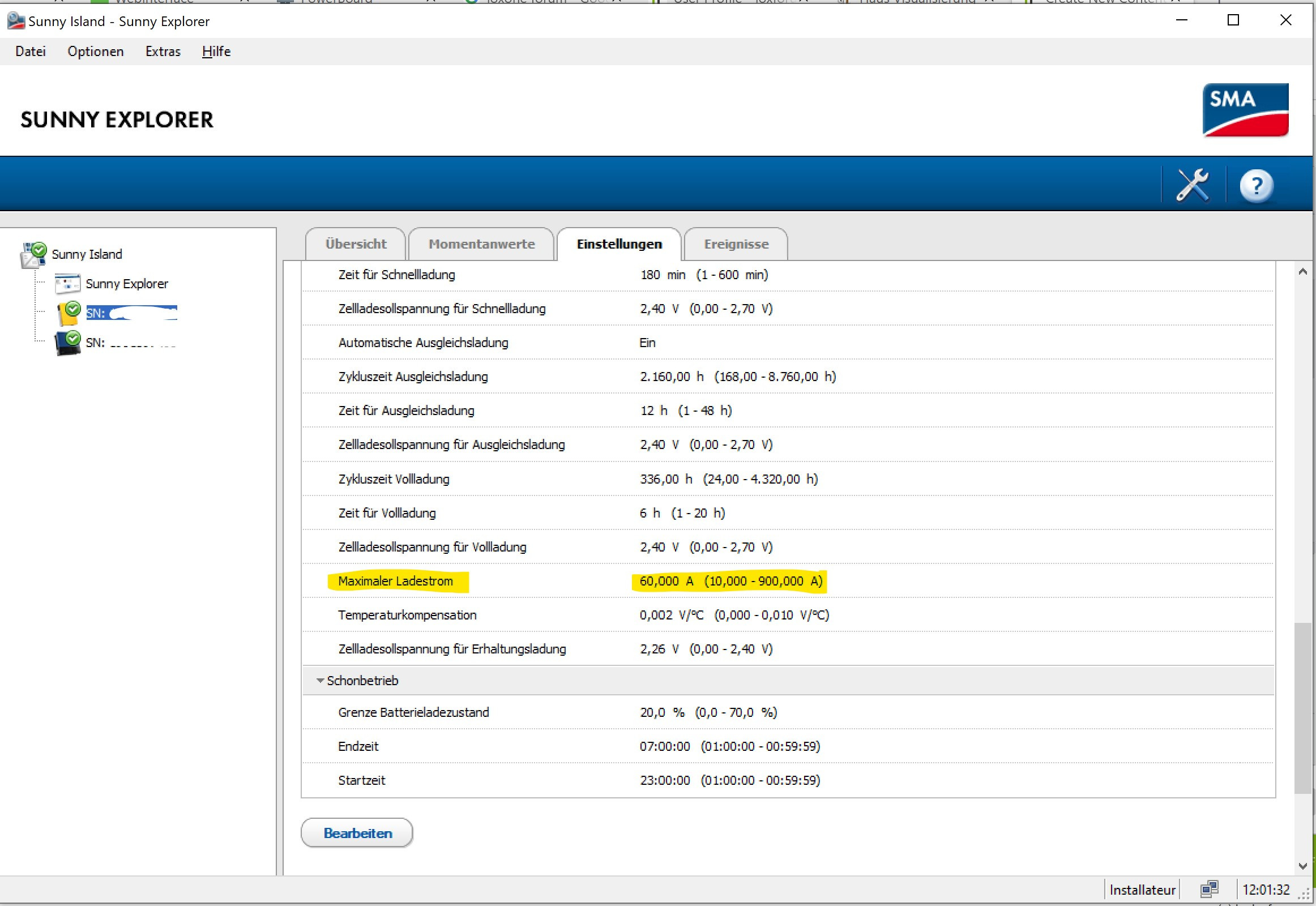Viewport: 1316px width, 906px height.
Task: Open the Optionen menu
Action: [x=95, y=52]
